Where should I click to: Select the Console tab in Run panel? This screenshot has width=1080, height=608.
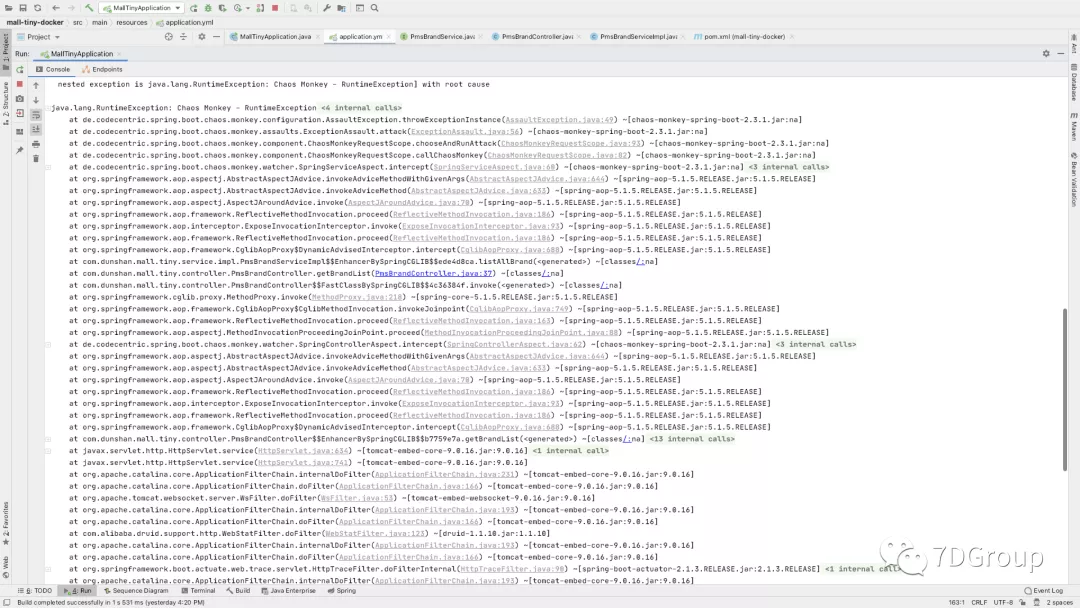point(53,69)
